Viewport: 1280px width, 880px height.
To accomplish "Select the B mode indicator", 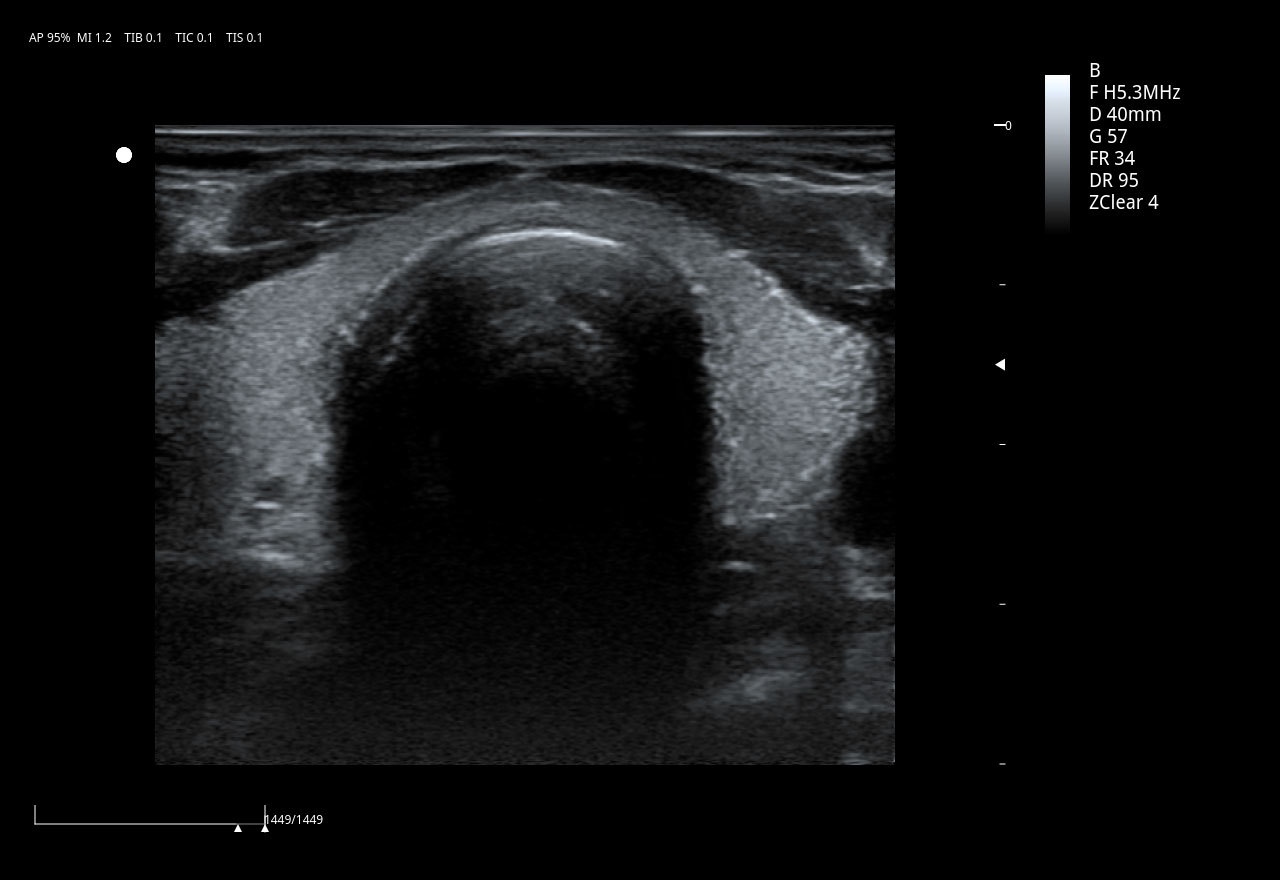I will click(1095, 70).
